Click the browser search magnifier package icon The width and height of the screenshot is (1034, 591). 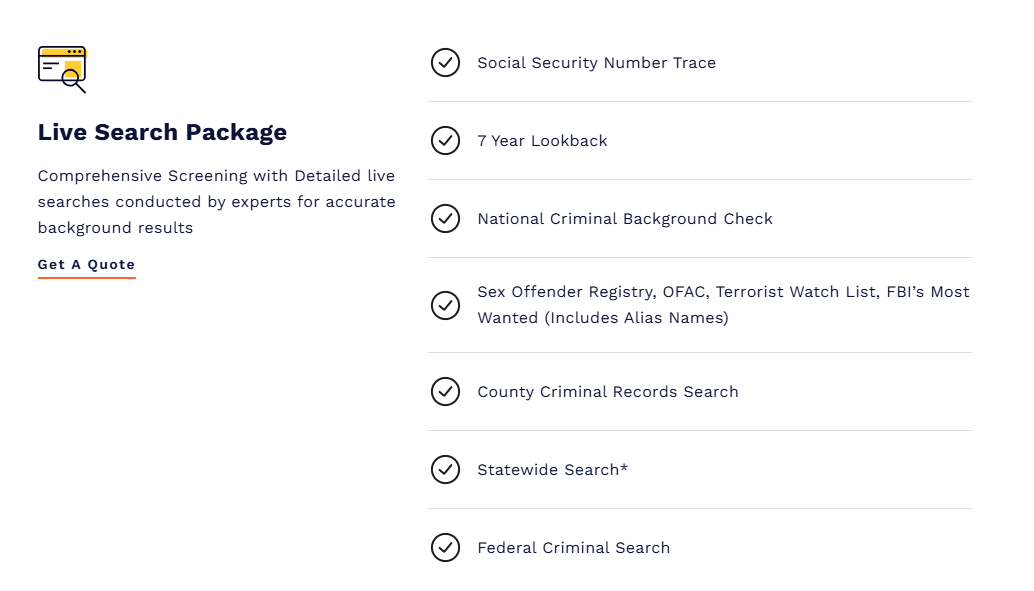tap(62, 69)
